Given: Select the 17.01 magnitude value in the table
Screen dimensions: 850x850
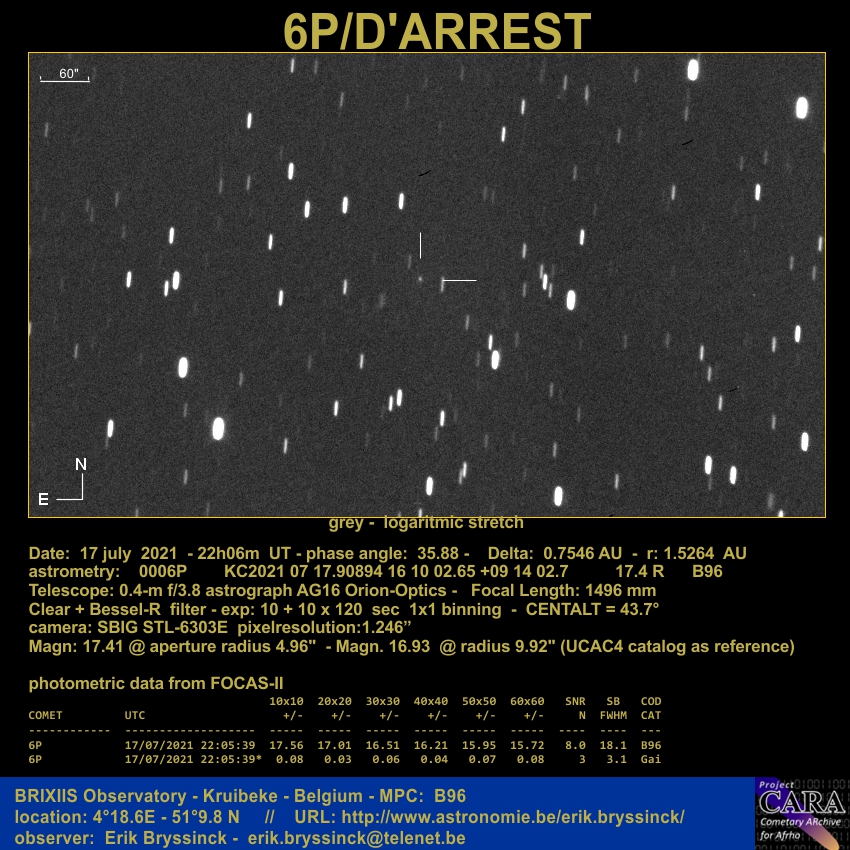Looking at the screenshot, I should (334, 745).
